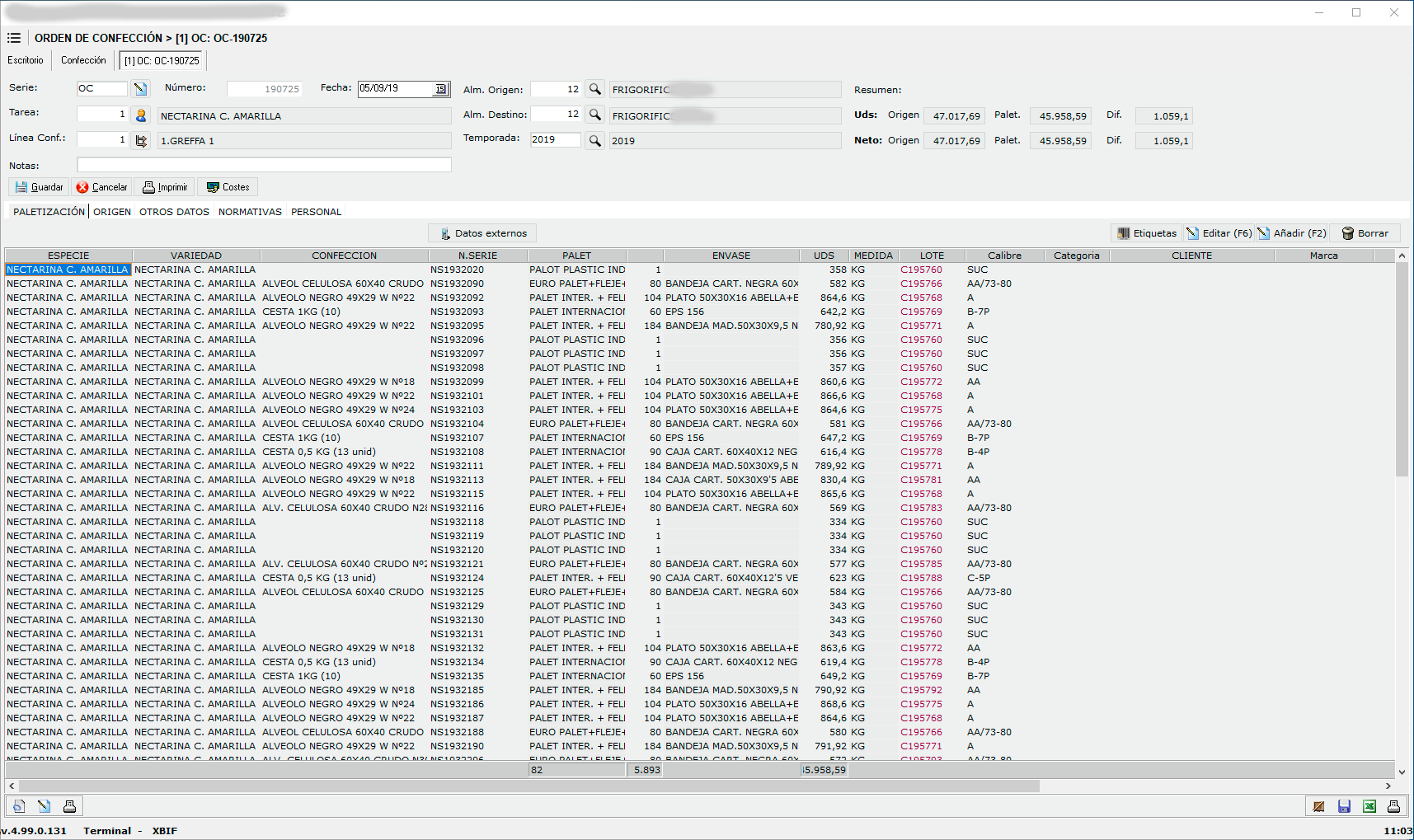Click the Cancelar button
The width and height of the screenshot is (1414, 840).
102,187
